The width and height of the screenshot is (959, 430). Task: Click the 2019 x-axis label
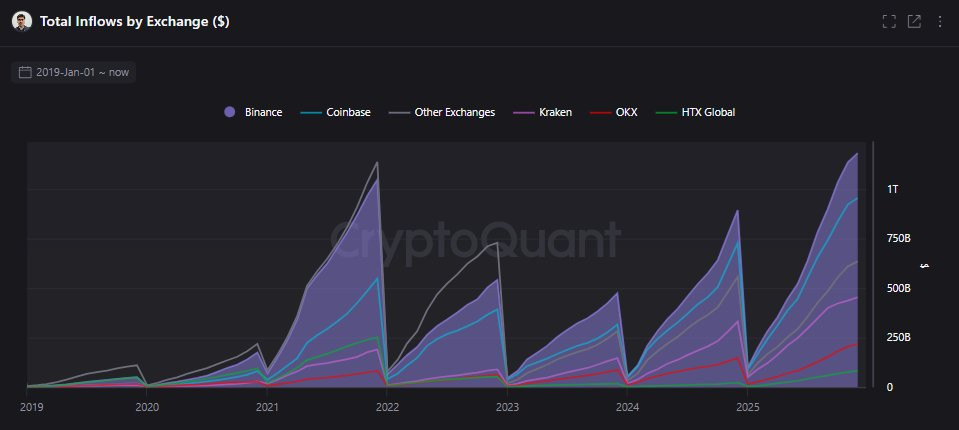tap(32, 406)
